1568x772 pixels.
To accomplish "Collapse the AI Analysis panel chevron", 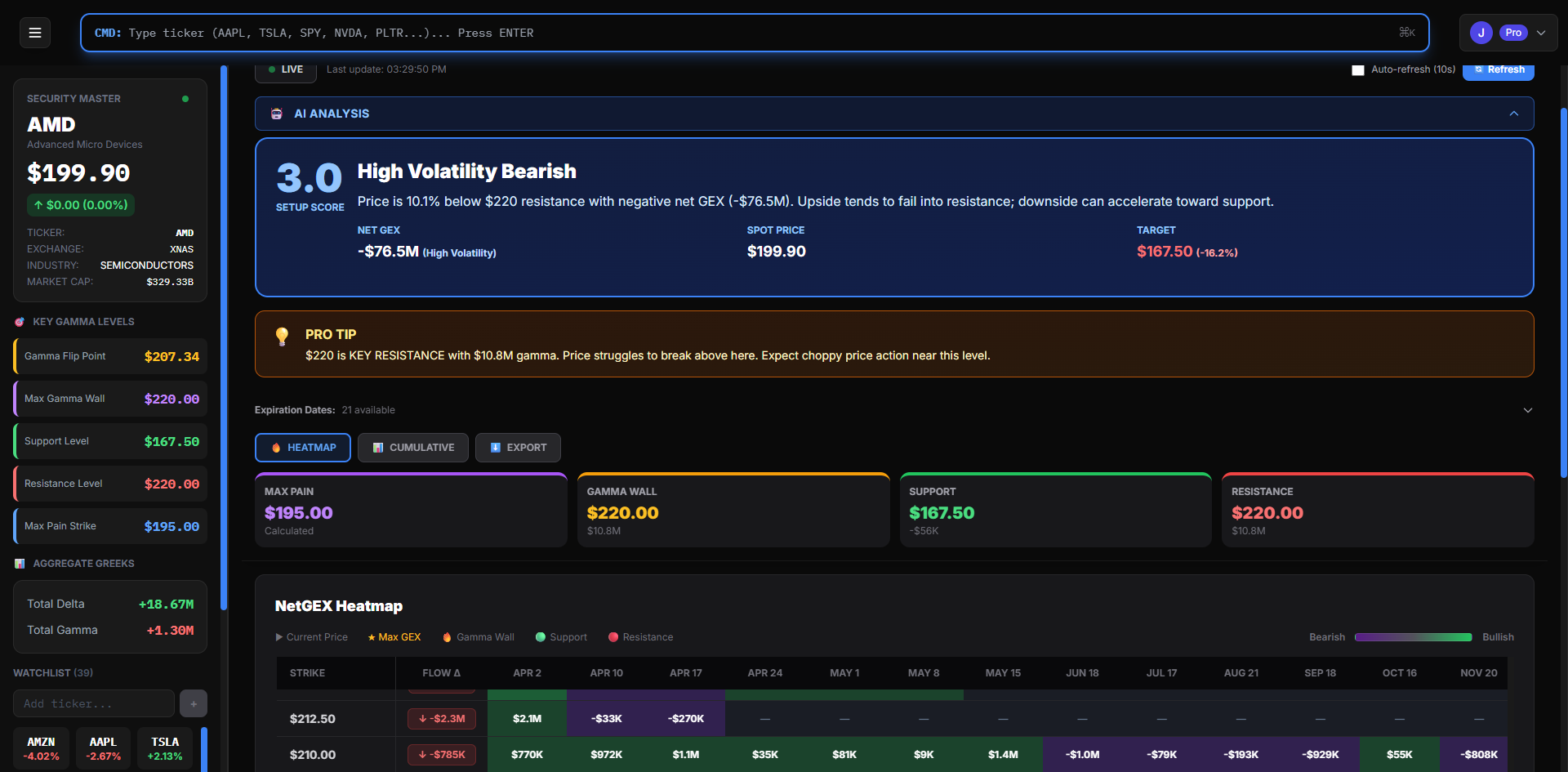I will coord(1513,114).
